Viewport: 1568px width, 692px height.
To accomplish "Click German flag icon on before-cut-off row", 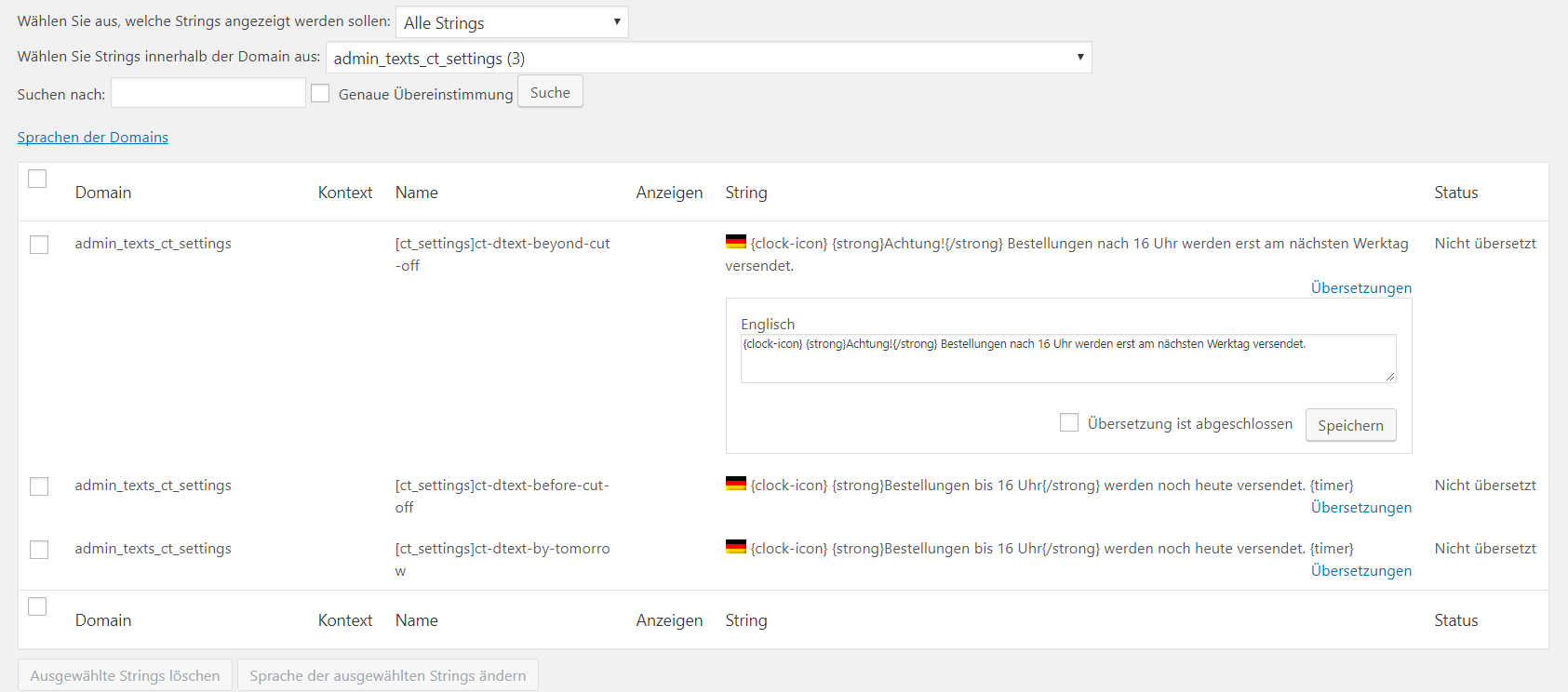I will click(735, 484).
